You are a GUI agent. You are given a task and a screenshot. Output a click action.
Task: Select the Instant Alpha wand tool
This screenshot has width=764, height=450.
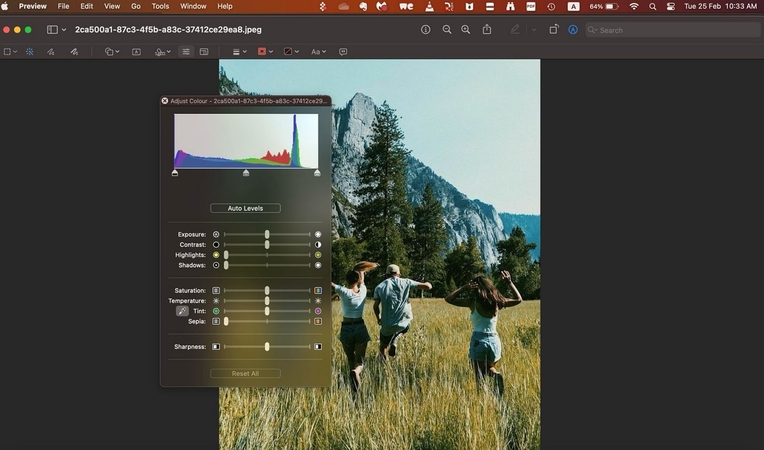tap(30, 52)
